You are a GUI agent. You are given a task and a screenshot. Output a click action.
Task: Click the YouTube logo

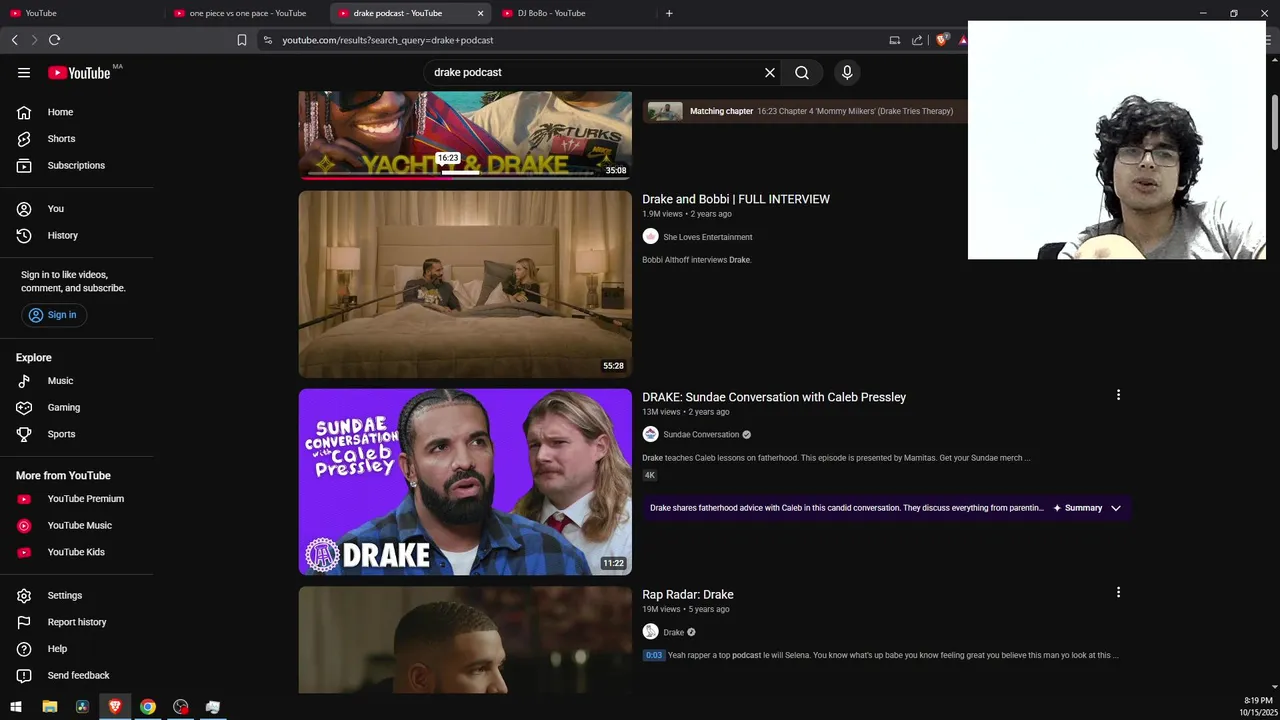80,72
